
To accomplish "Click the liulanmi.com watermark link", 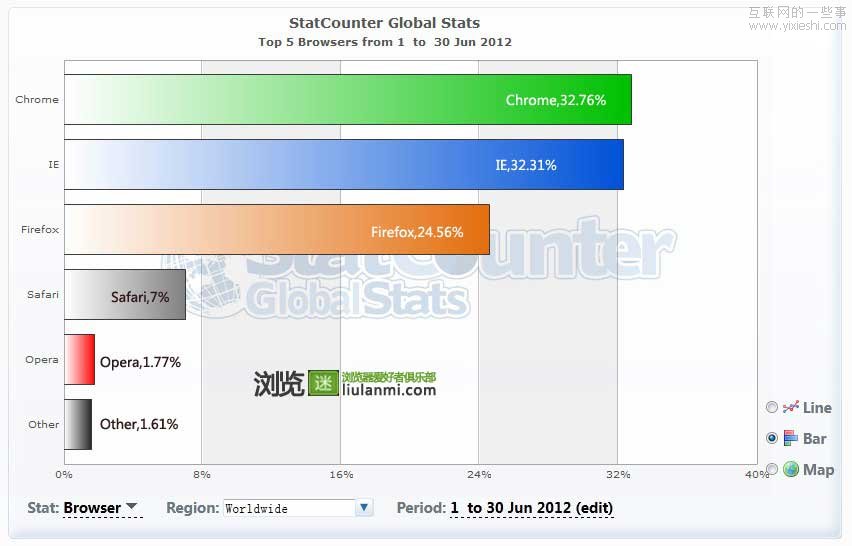I will [388, 390].
